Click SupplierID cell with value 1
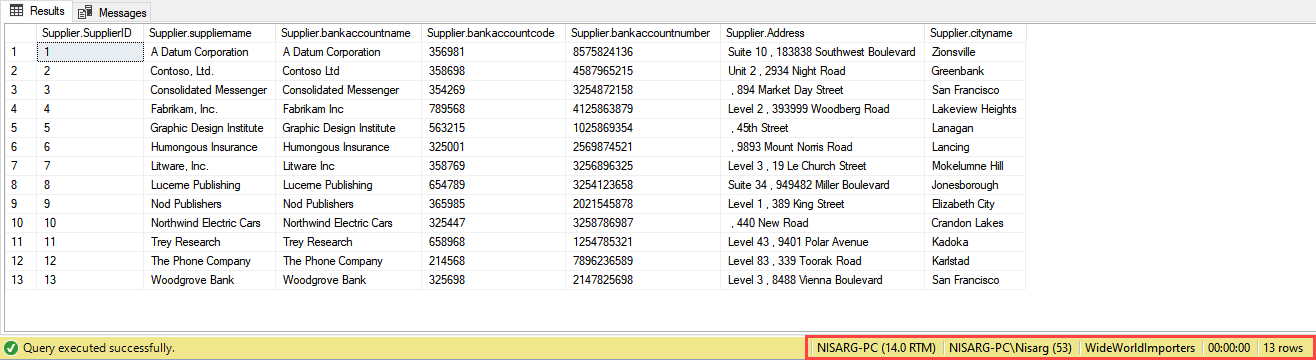This screenshot has width=1316, height=360. [x=90, y=52]
